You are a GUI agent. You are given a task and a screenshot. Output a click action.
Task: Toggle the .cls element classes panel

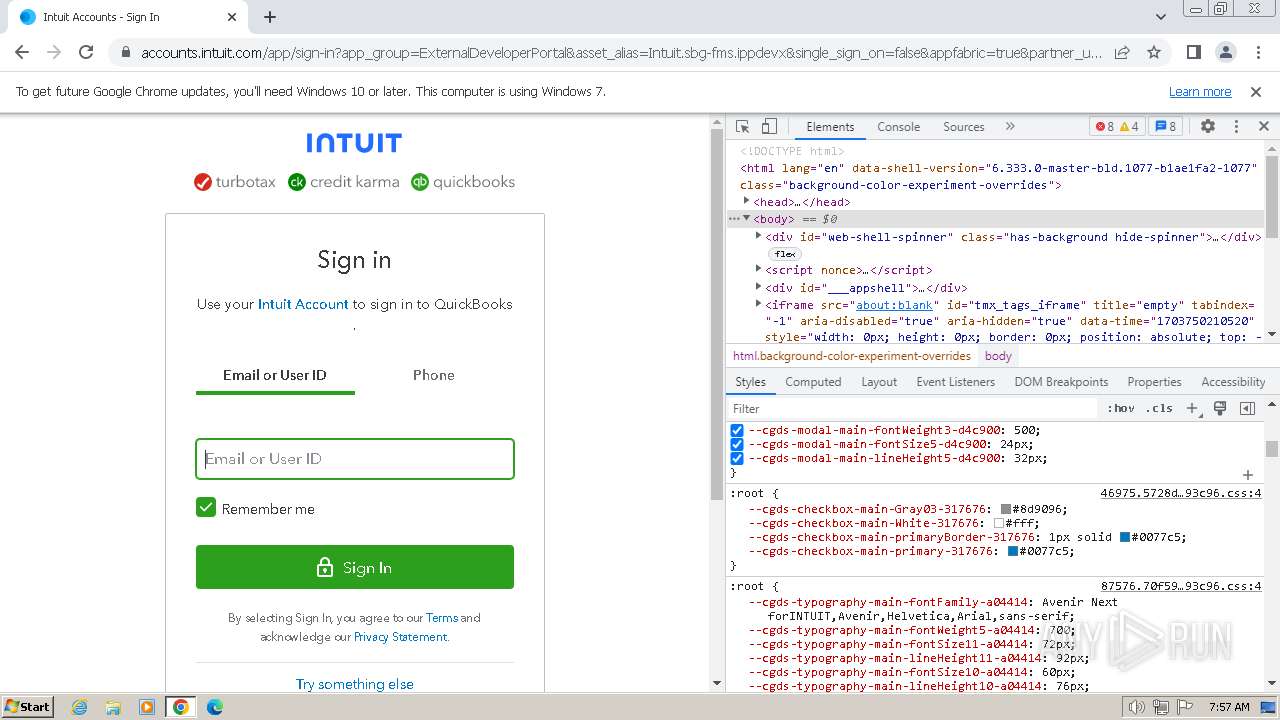pos(1160,409)
